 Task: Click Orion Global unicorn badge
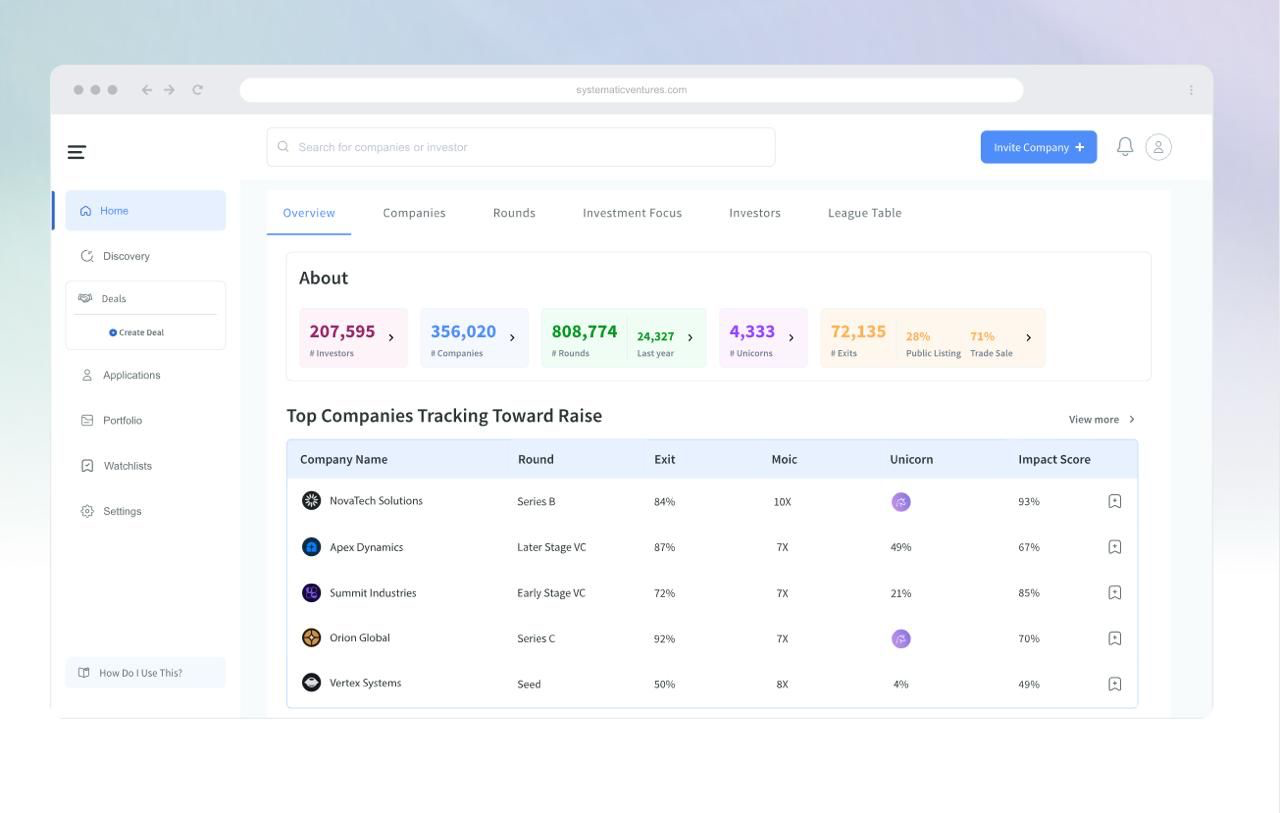(x=901, y=639)
